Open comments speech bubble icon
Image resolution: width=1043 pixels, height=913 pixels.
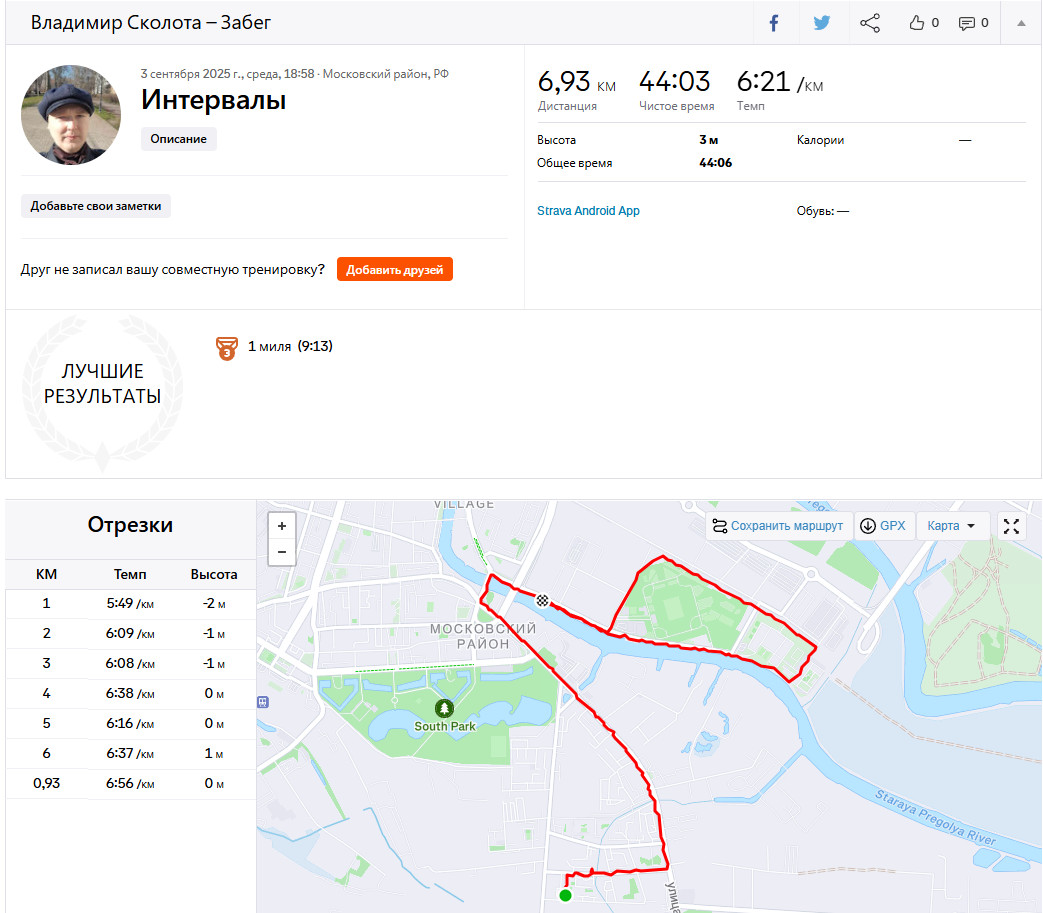pyautogui.click(x=967, y=23)
